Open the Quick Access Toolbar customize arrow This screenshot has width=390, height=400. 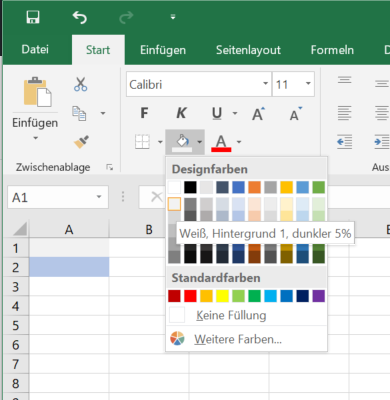pyautogui.click(x=173, y=17)
